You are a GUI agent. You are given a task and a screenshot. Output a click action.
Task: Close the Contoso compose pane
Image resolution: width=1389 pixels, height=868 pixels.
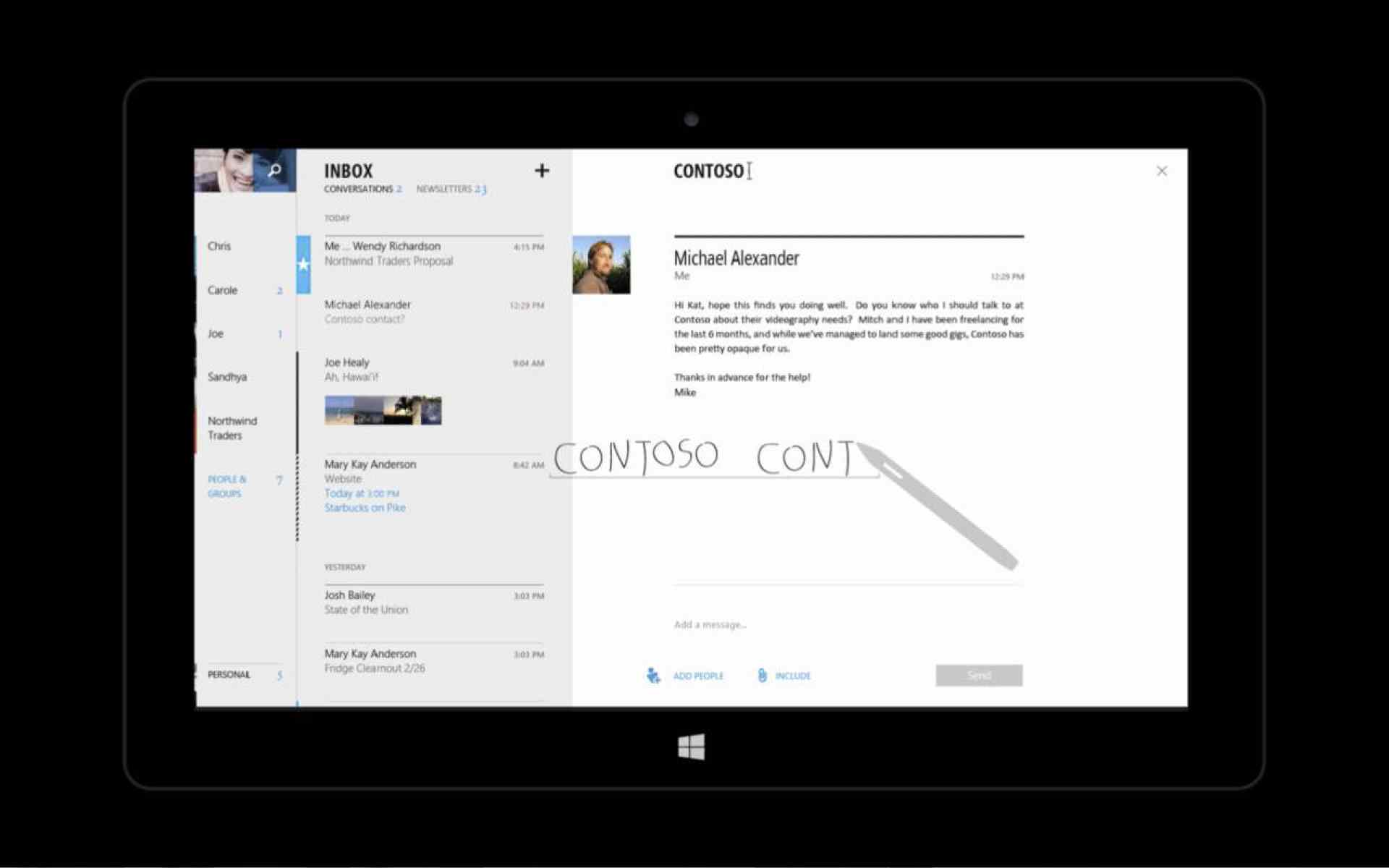click(1162, 171)
